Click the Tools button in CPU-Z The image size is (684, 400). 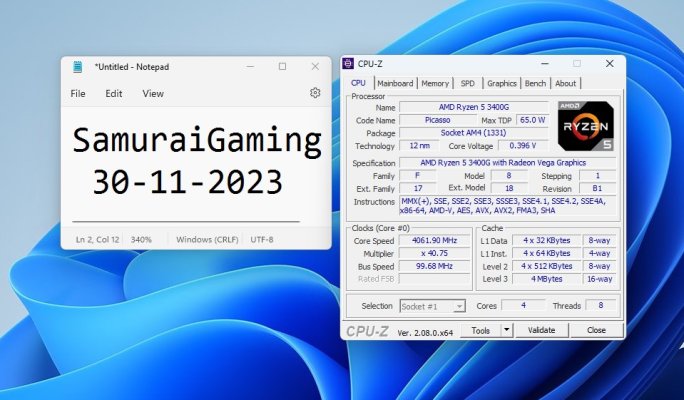tap(481, 330)
